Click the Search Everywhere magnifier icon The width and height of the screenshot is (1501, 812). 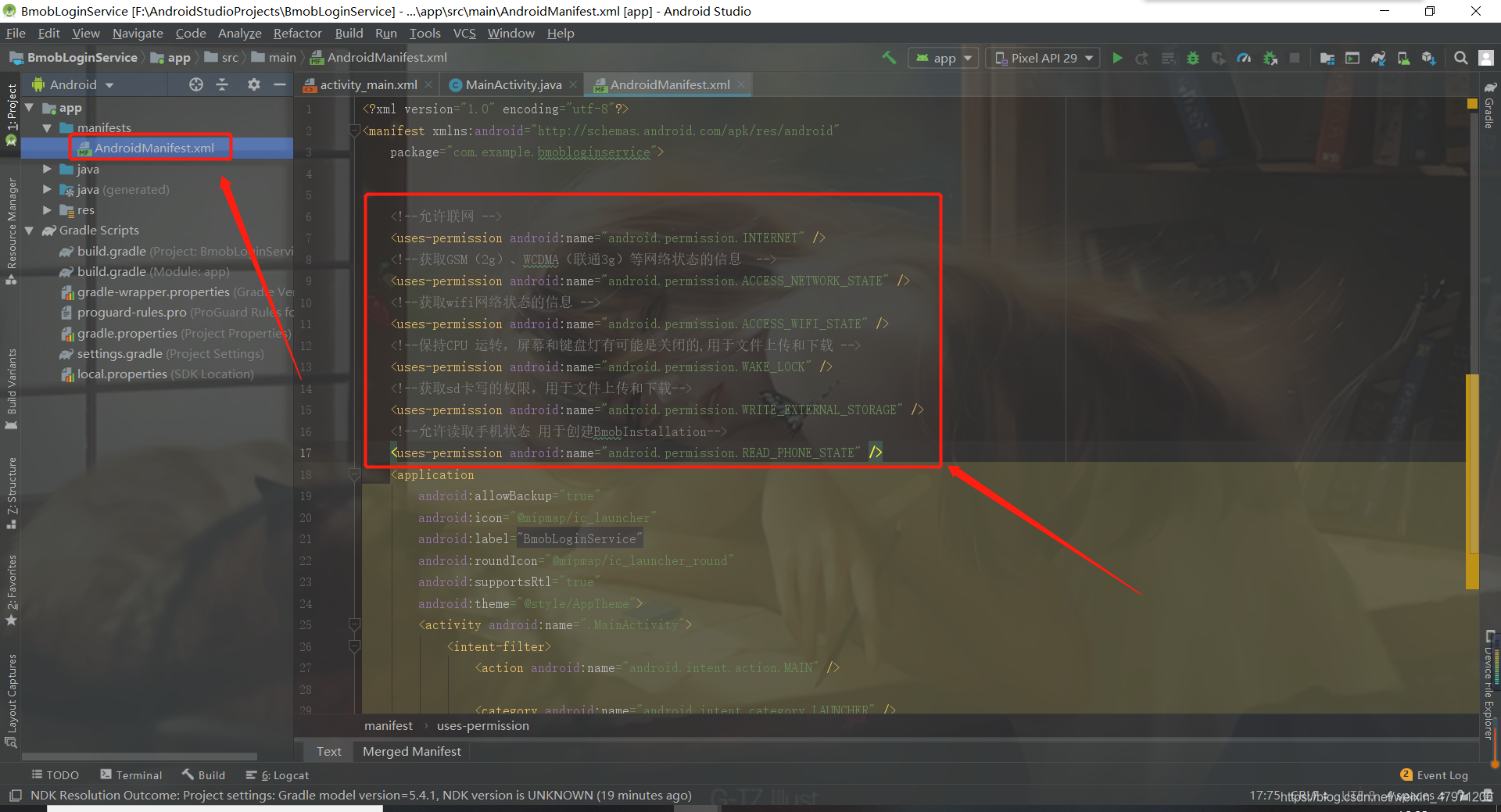(x=1460, y=58)
